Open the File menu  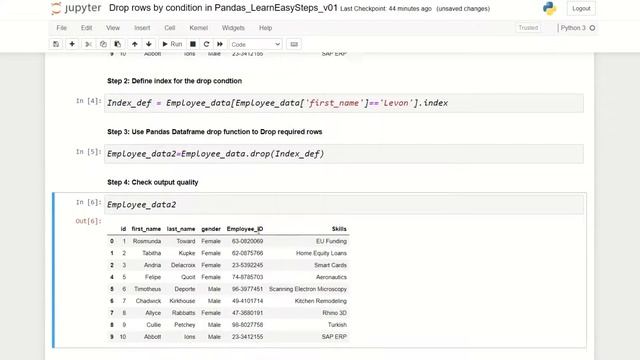[62, 28]
